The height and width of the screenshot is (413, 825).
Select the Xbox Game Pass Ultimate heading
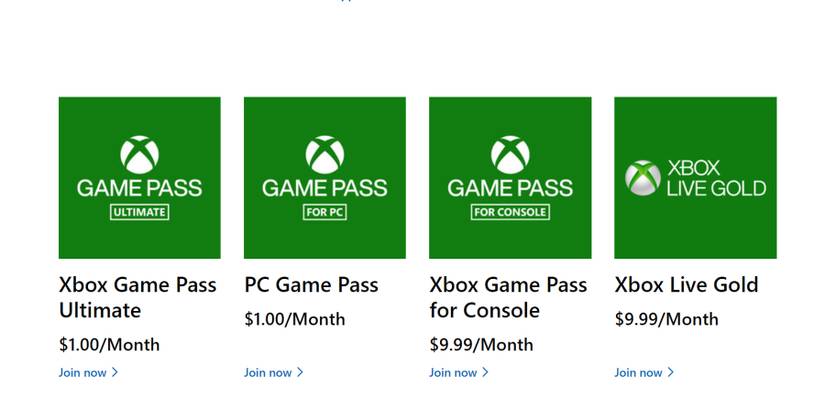[x=137, y=297]
